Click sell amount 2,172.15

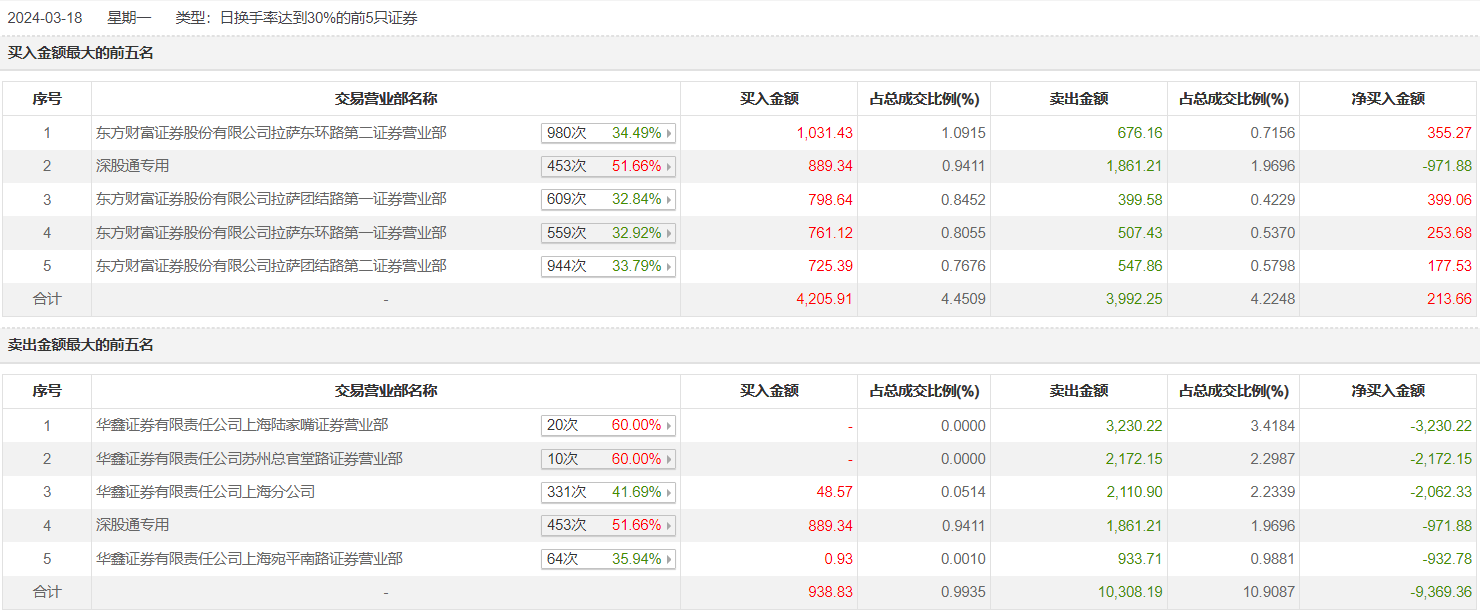click(1134, 459)
